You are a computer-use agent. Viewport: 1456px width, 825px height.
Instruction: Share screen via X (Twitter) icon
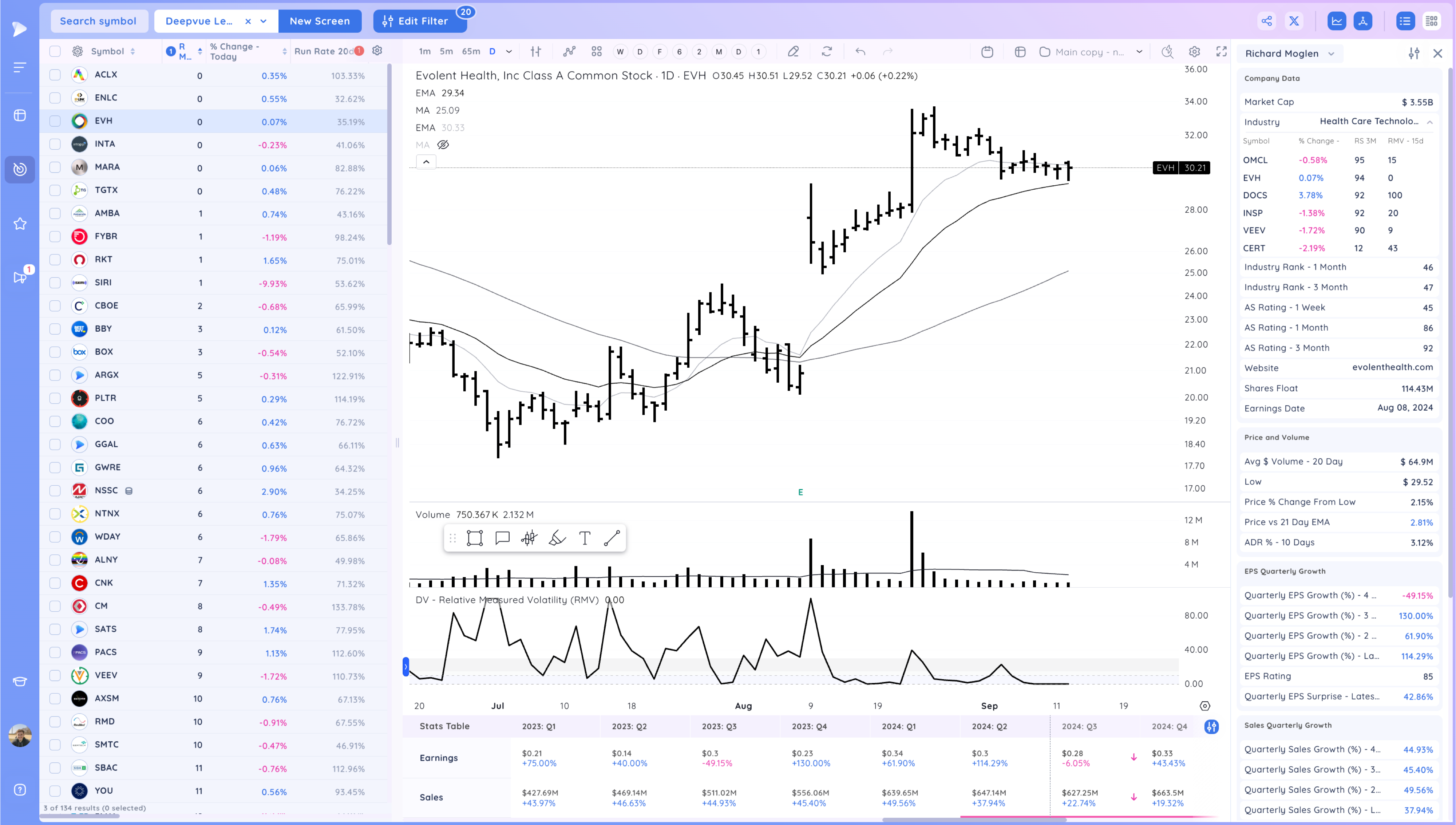[1294, 21]
